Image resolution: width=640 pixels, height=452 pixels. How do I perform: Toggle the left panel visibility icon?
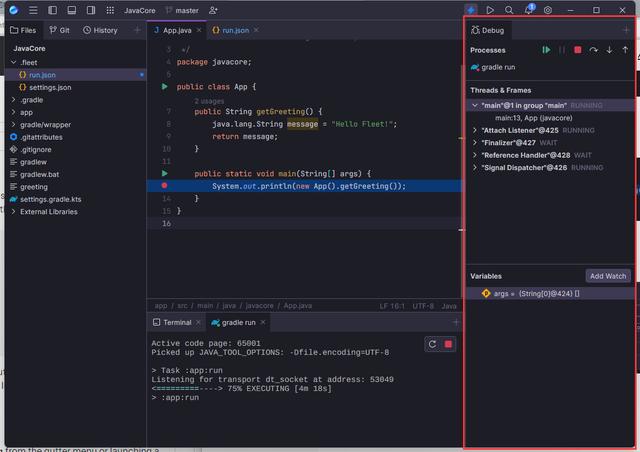click(x=52, y=10)
